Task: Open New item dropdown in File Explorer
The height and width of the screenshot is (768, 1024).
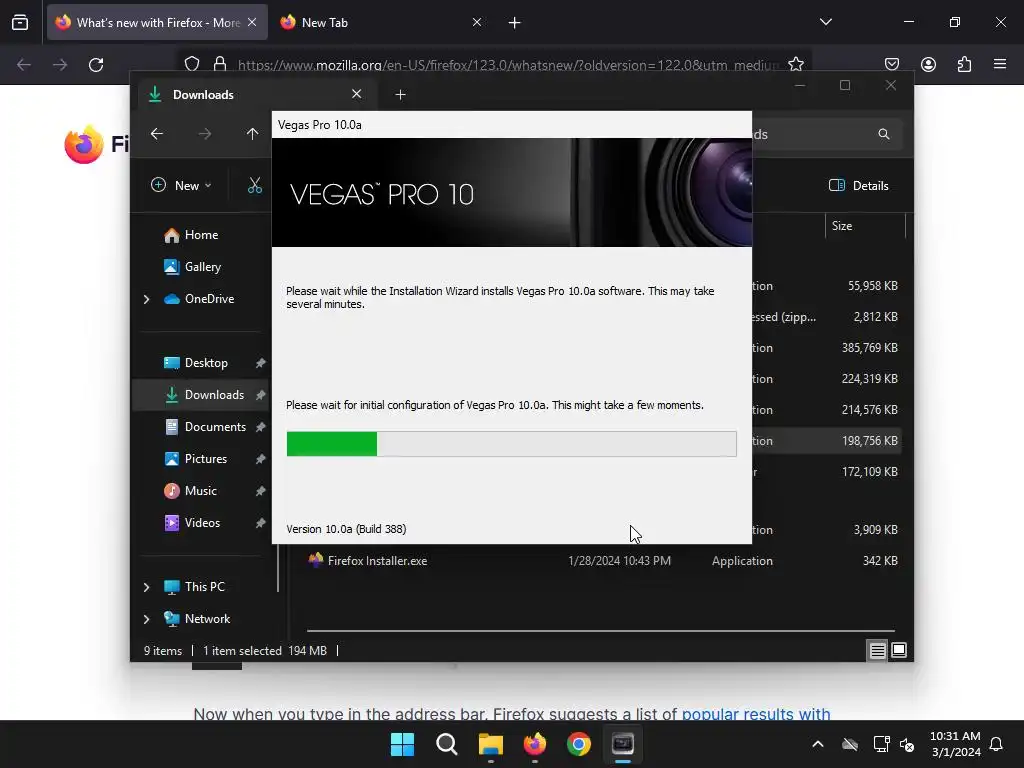Action: tap(182, 185)
